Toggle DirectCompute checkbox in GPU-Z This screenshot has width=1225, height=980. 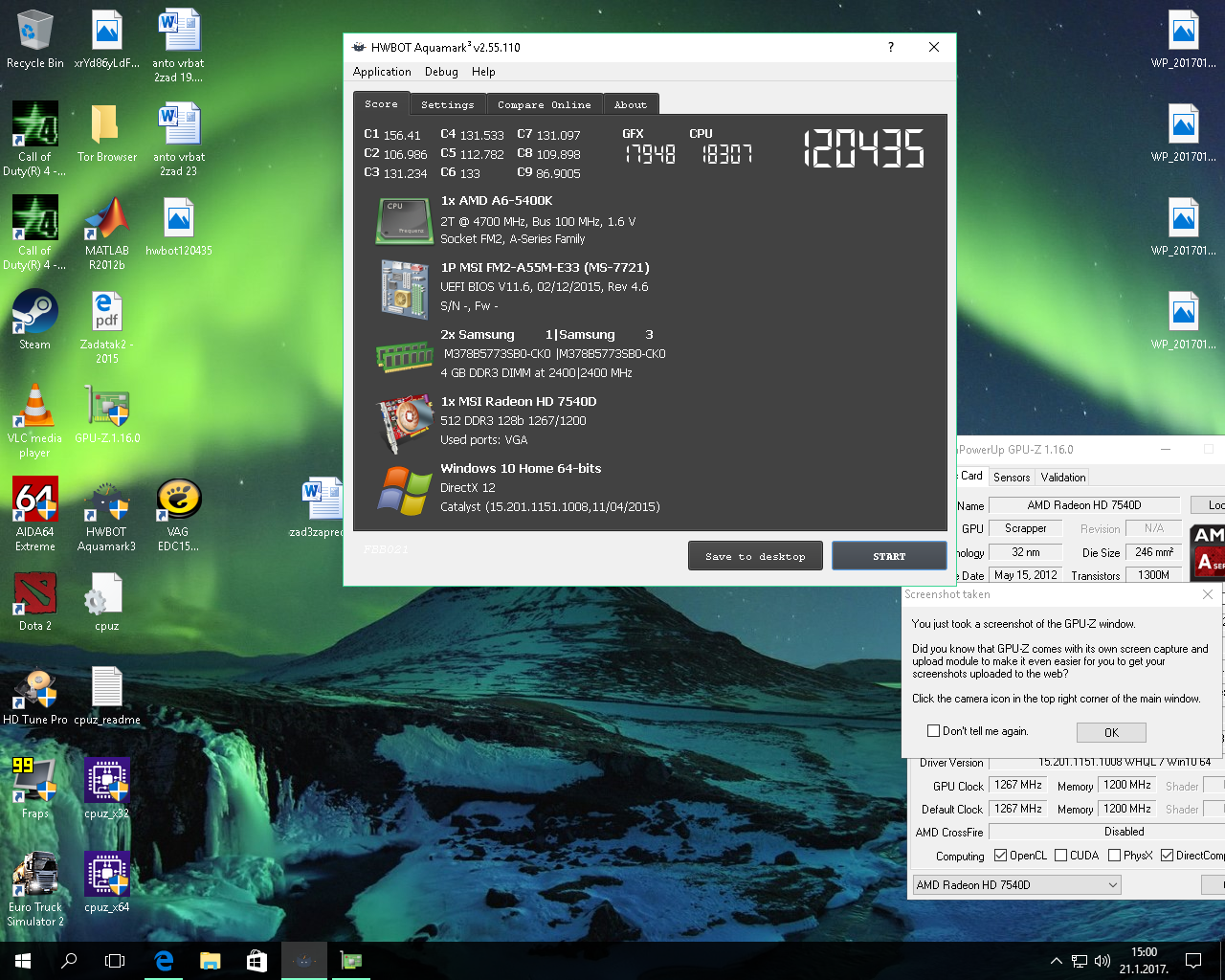pos(1167,855)
